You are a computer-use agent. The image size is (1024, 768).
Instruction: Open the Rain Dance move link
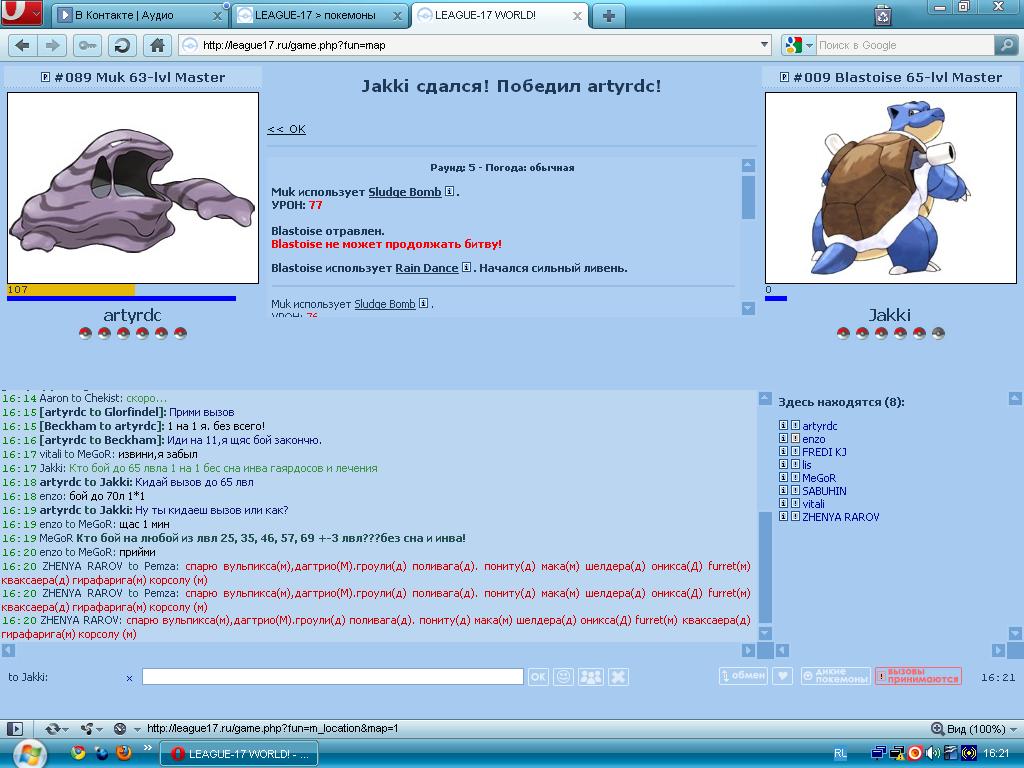coord(426,268)
